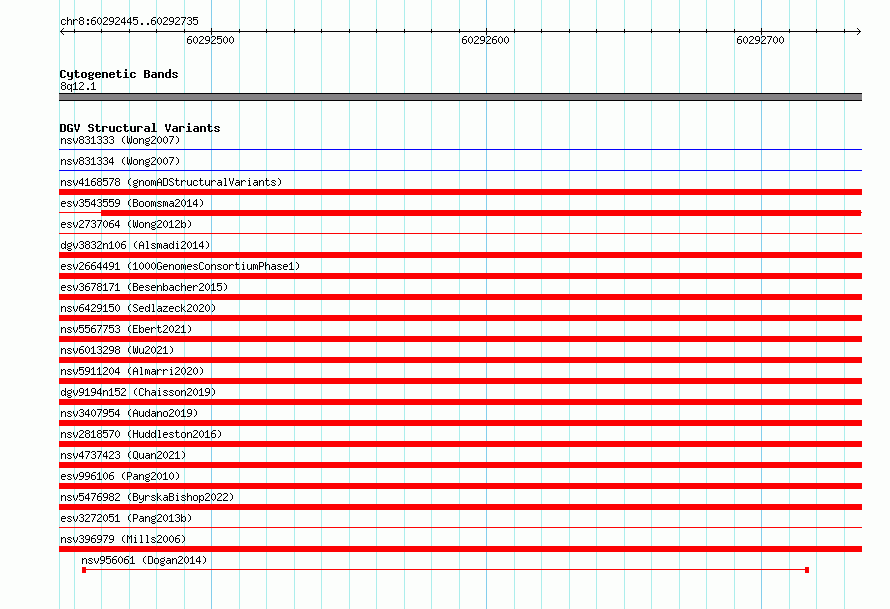
Task: Select nsv2818570 (Huddleston2016) label
Action: click(x=141, y=434)
